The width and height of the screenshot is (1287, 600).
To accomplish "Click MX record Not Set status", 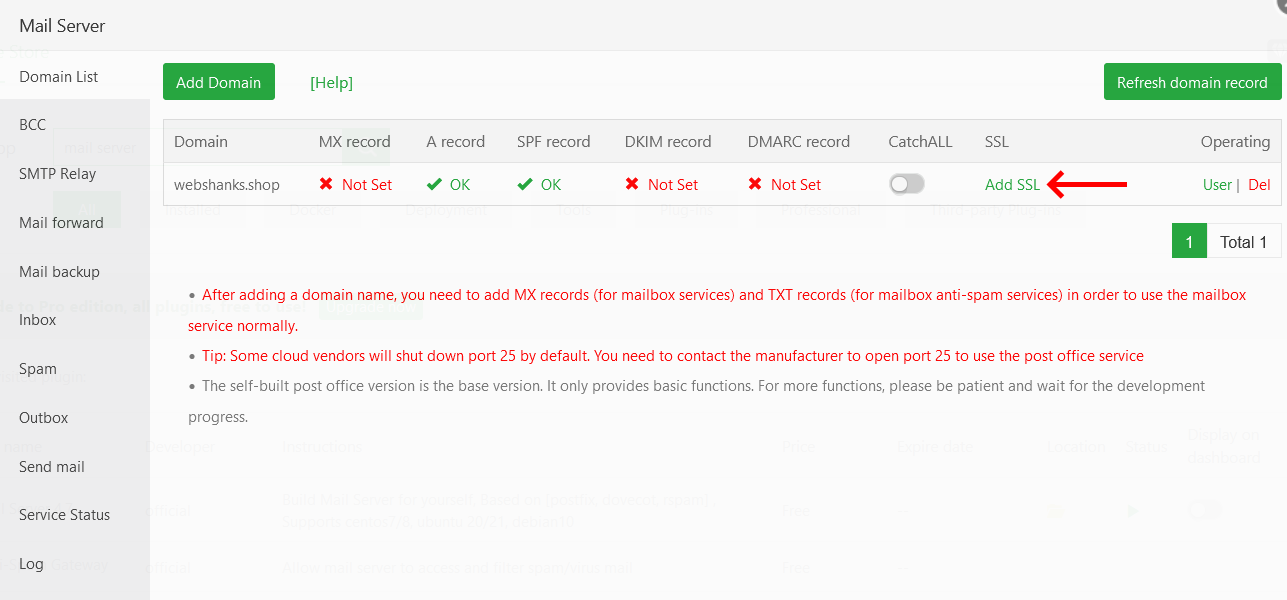I will point(356,185).
